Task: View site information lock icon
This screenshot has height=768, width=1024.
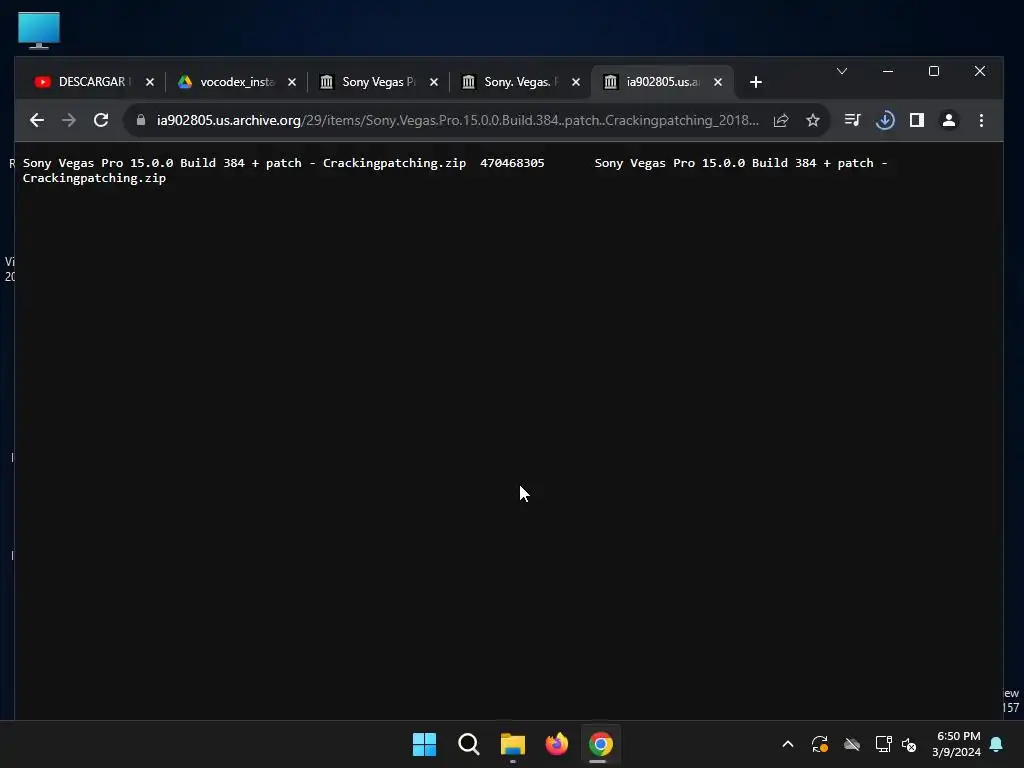Action: [140, 120]
